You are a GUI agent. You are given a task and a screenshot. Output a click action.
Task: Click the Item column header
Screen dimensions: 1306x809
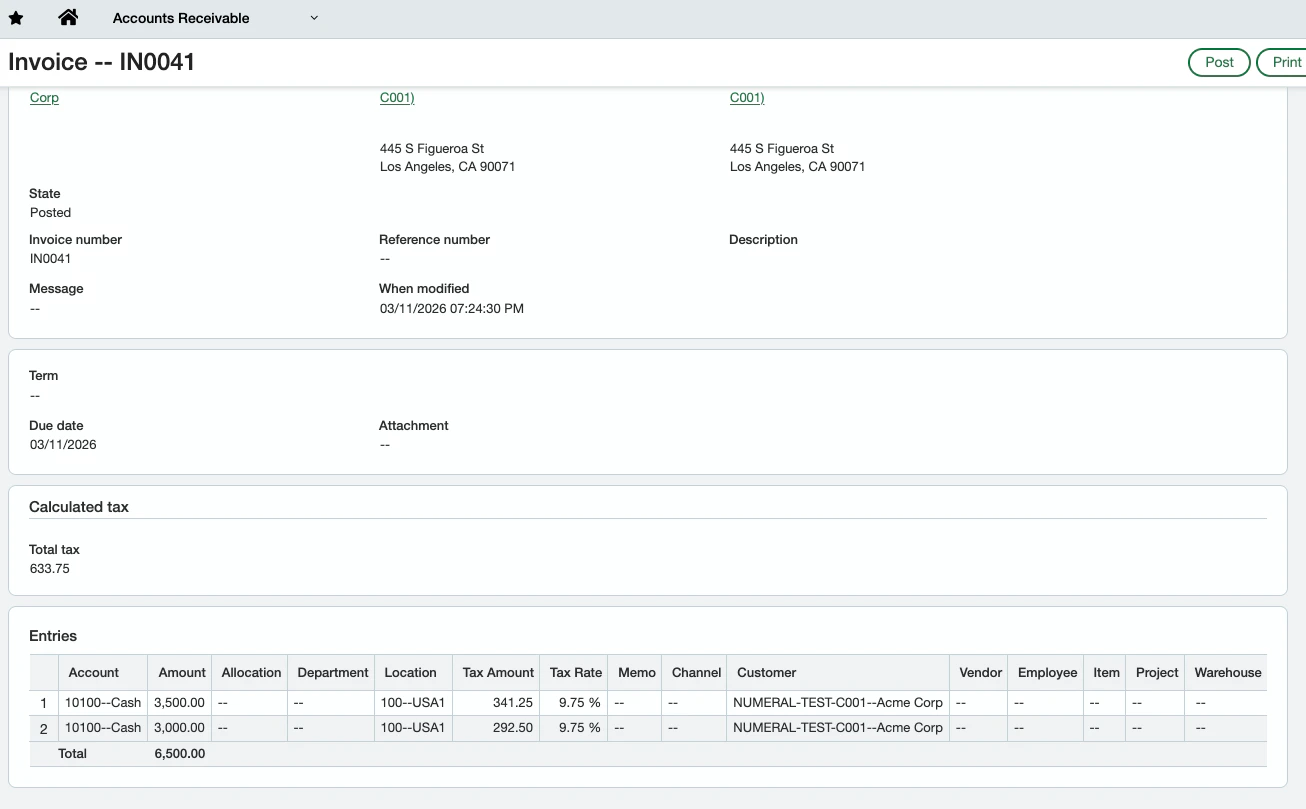point(1106,673)
